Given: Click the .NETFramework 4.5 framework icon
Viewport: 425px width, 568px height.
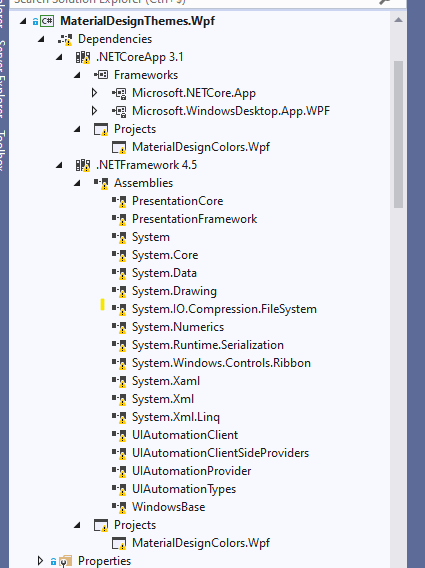Looking at the screenshot, I should pos(83,165).
